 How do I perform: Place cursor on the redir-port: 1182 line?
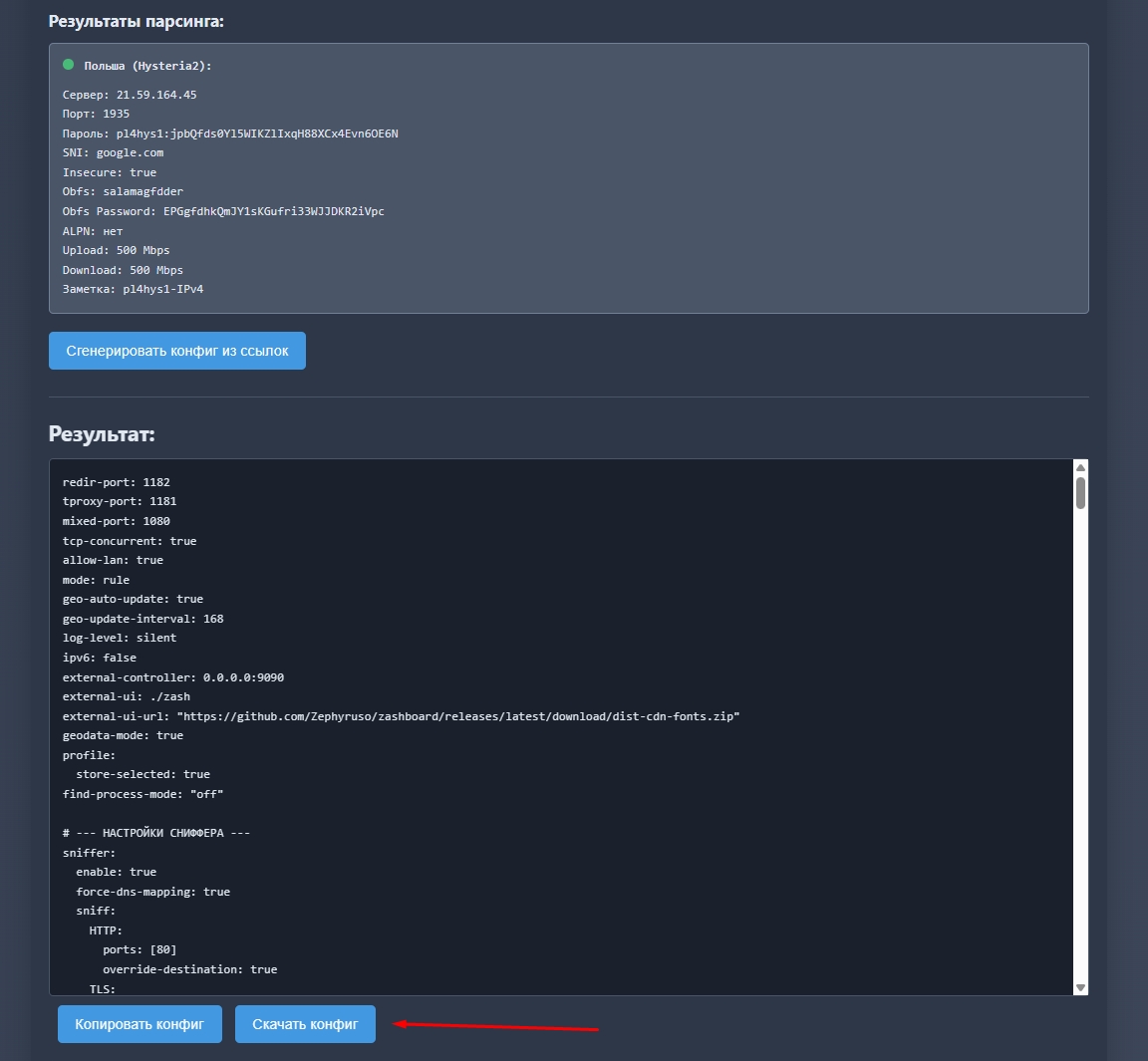[x=117, y=482]
